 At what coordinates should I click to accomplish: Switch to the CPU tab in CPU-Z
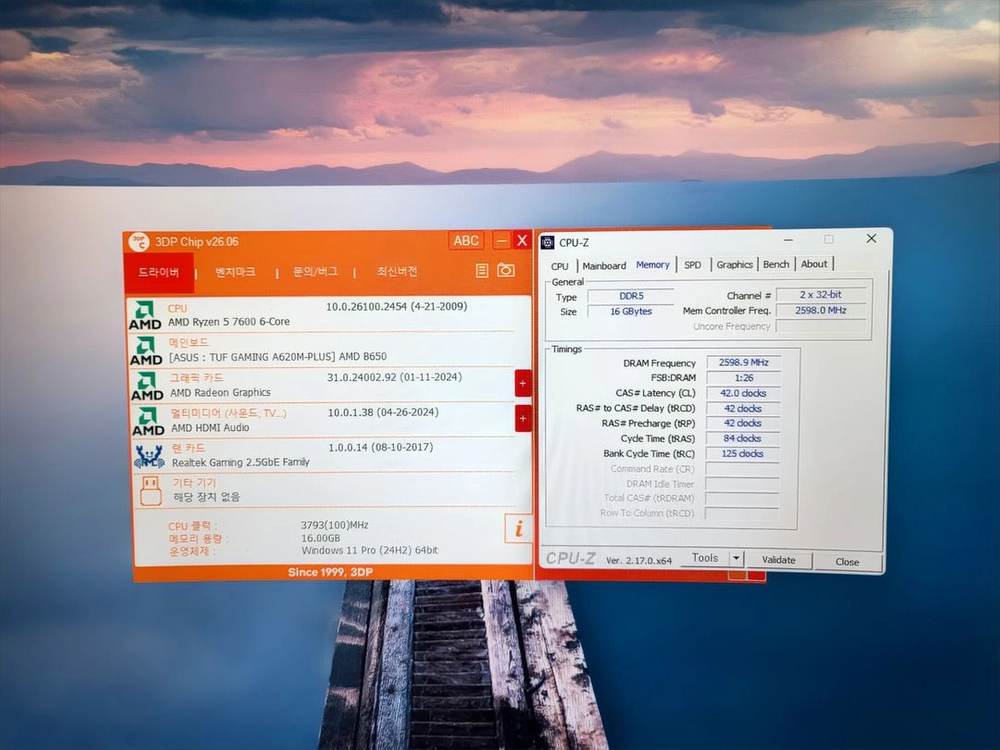coord(560,266)
